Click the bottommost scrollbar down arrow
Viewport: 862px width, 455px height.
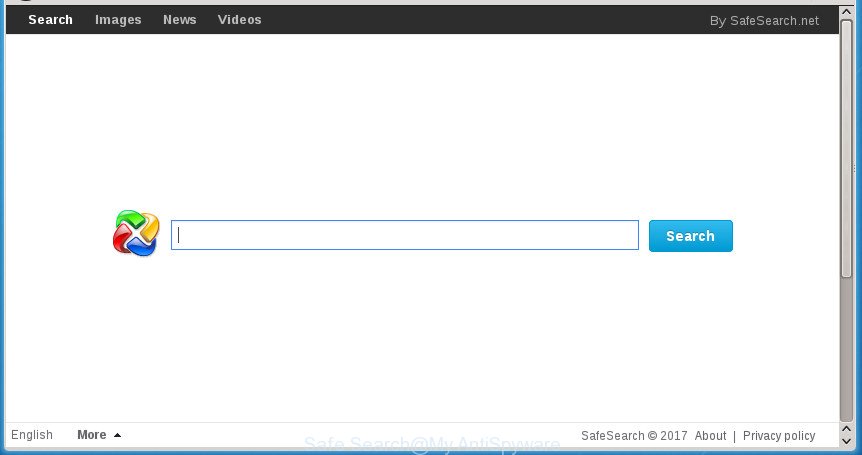(x=847, y=440)
